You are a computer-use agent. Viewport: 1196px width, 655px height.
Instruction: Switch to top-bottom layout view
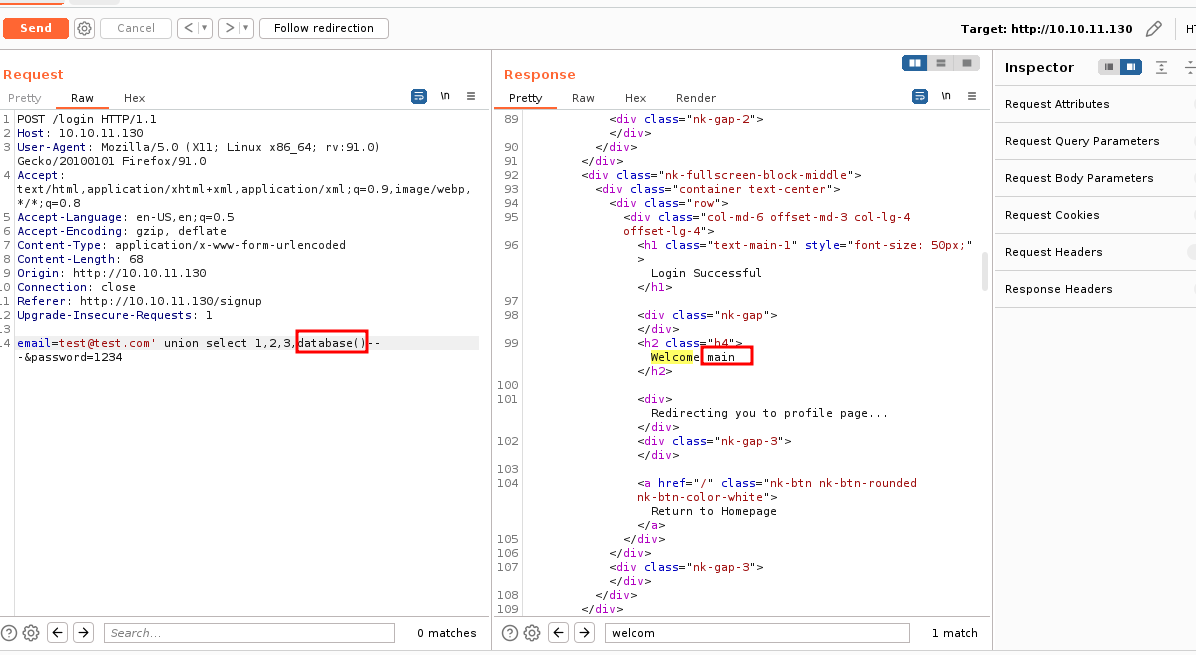940,63
